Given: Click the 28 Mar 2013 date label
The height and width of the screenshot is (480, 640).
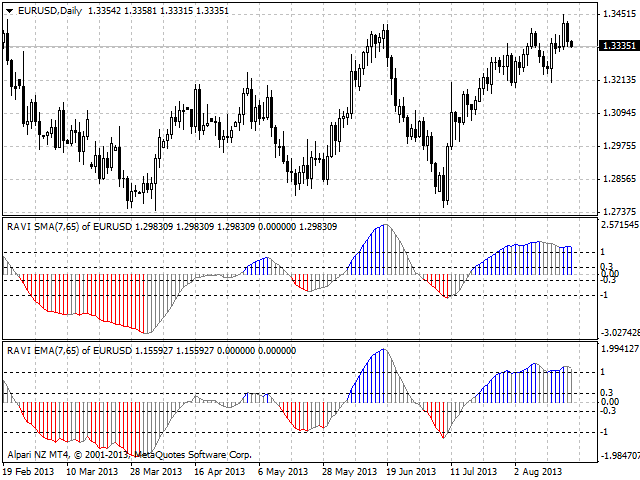Looking at the screenshot, I should [156, 469].
